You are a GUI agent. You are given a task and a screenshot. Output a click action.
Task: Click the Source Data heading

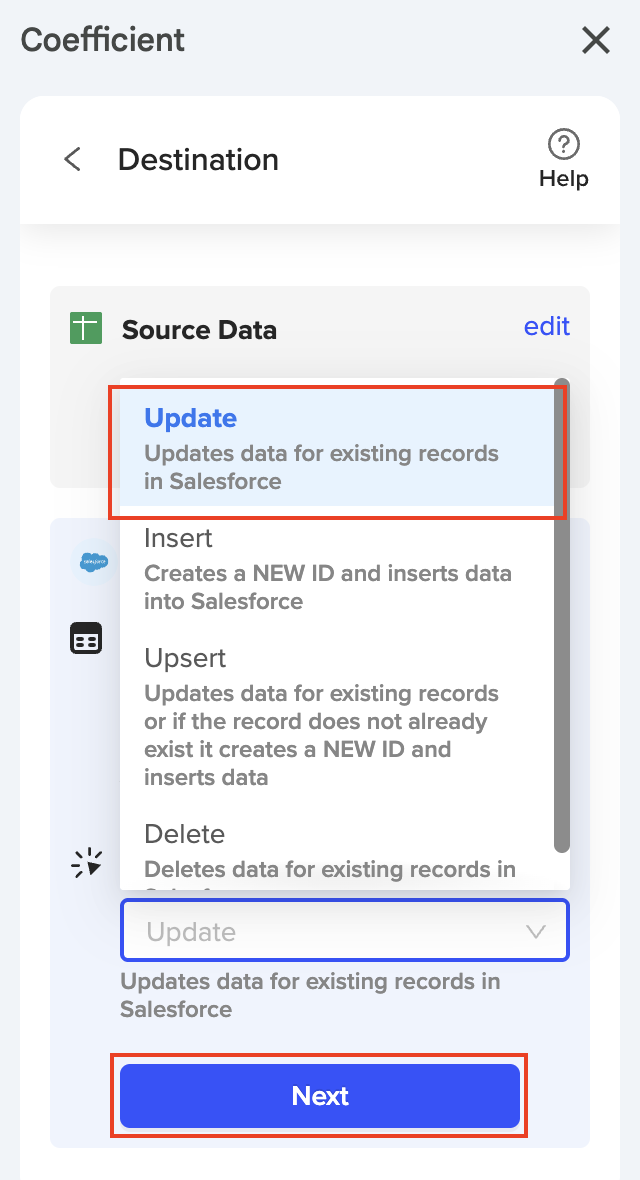click(199, 330)
